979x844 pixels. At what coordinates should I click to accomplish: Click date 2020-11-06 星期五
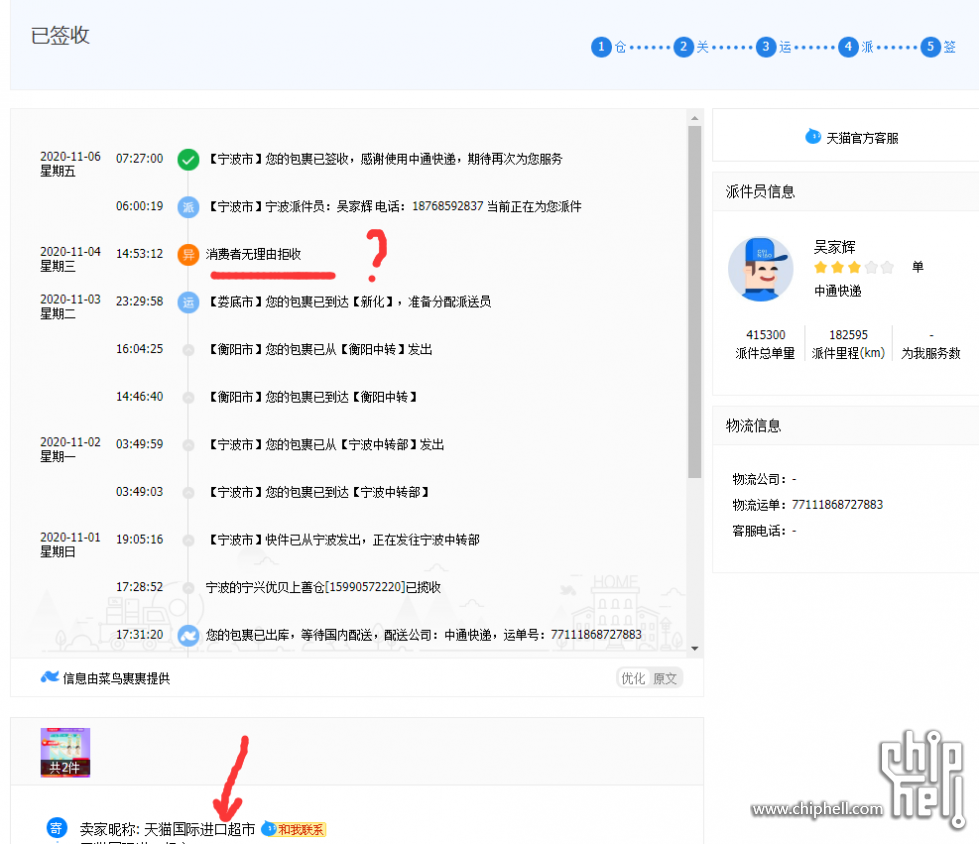70,164
